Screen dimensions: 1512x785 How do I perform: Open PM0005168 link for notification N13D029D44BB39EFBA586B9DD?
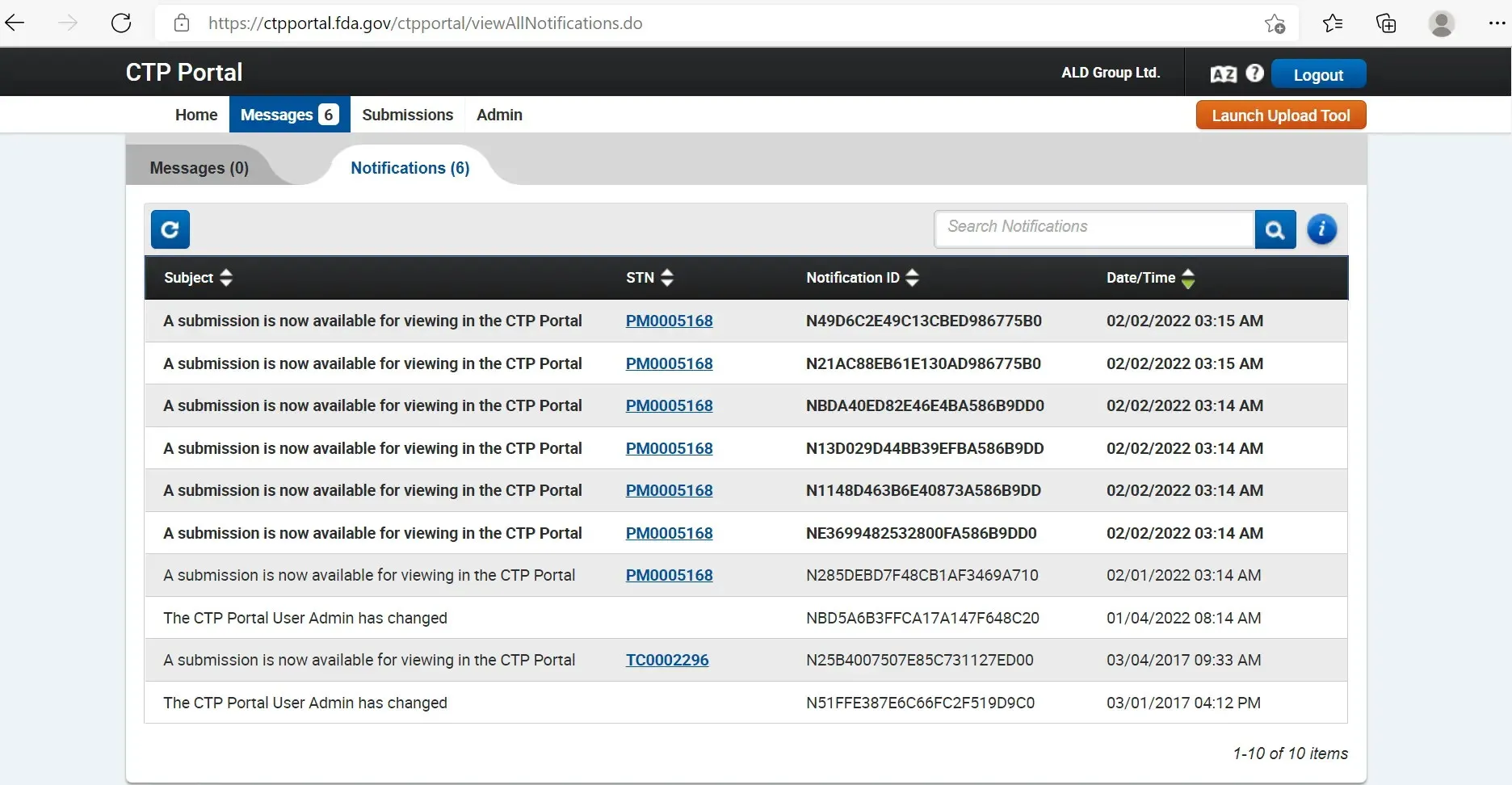coord(670,448)
